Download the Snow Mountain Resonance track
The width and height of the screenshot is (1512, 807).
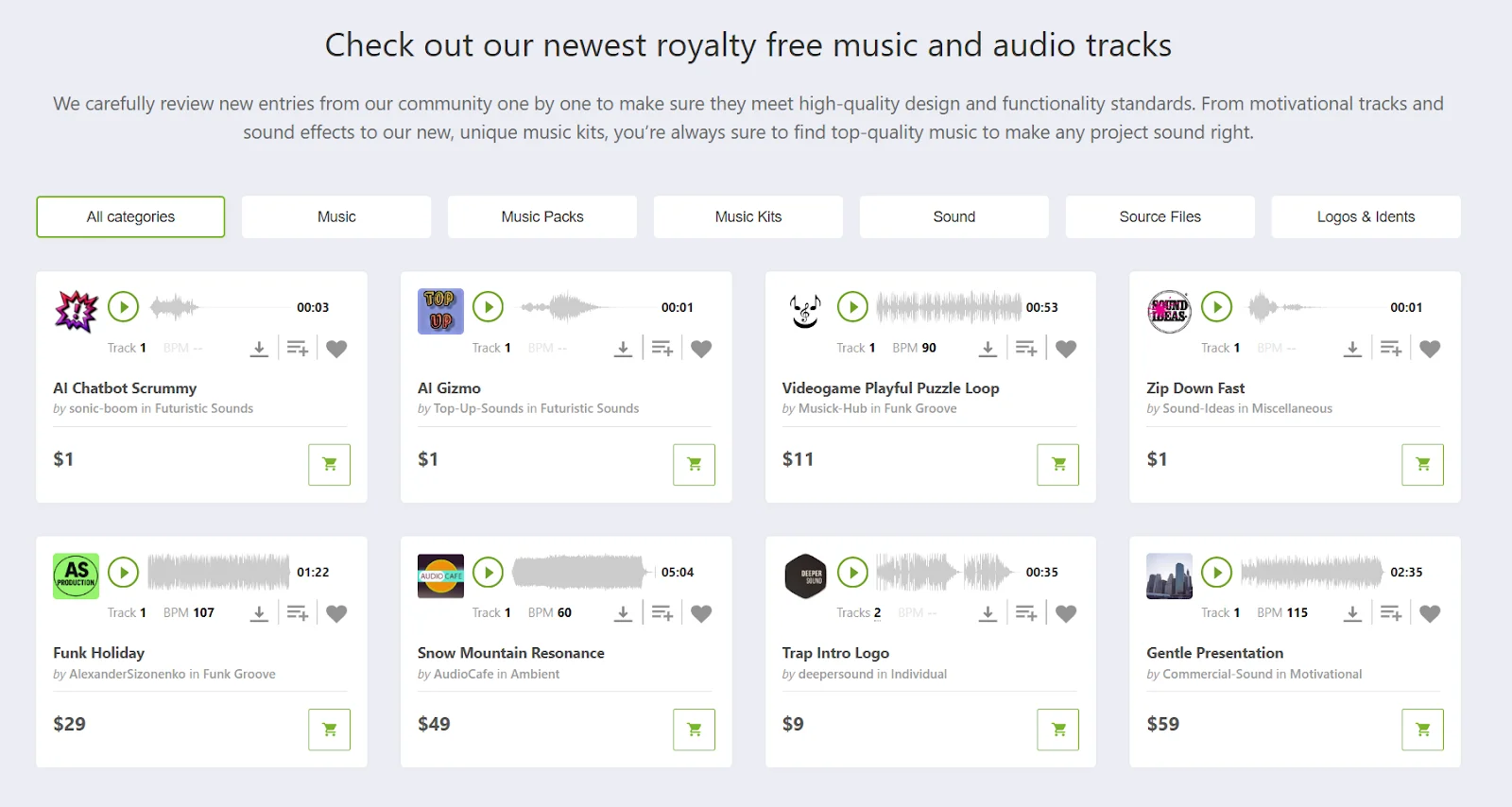[624, 612]
